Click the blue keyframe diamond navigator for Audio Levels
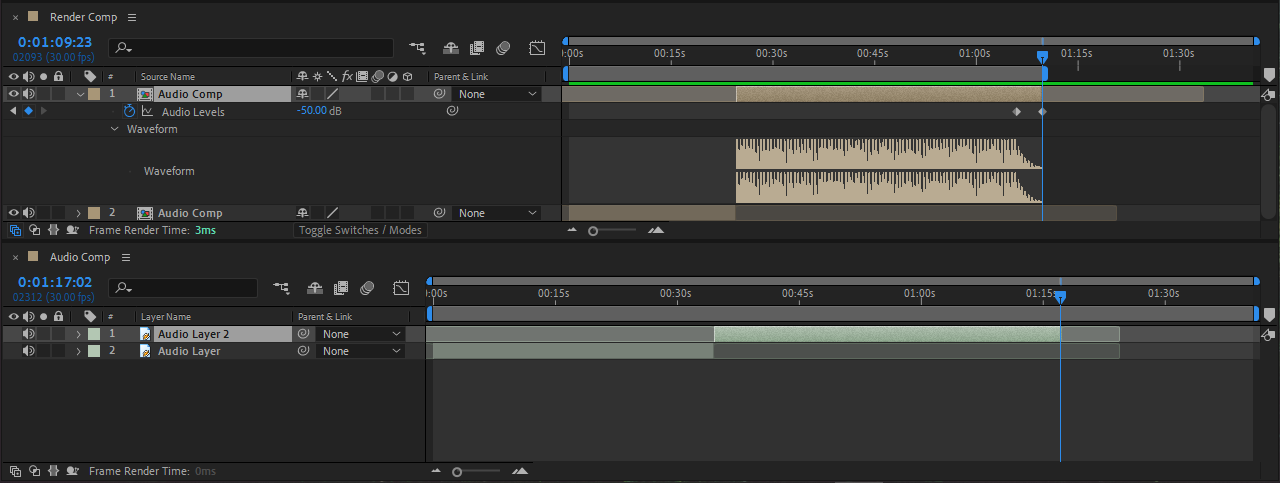 click(x=28, y=111)
